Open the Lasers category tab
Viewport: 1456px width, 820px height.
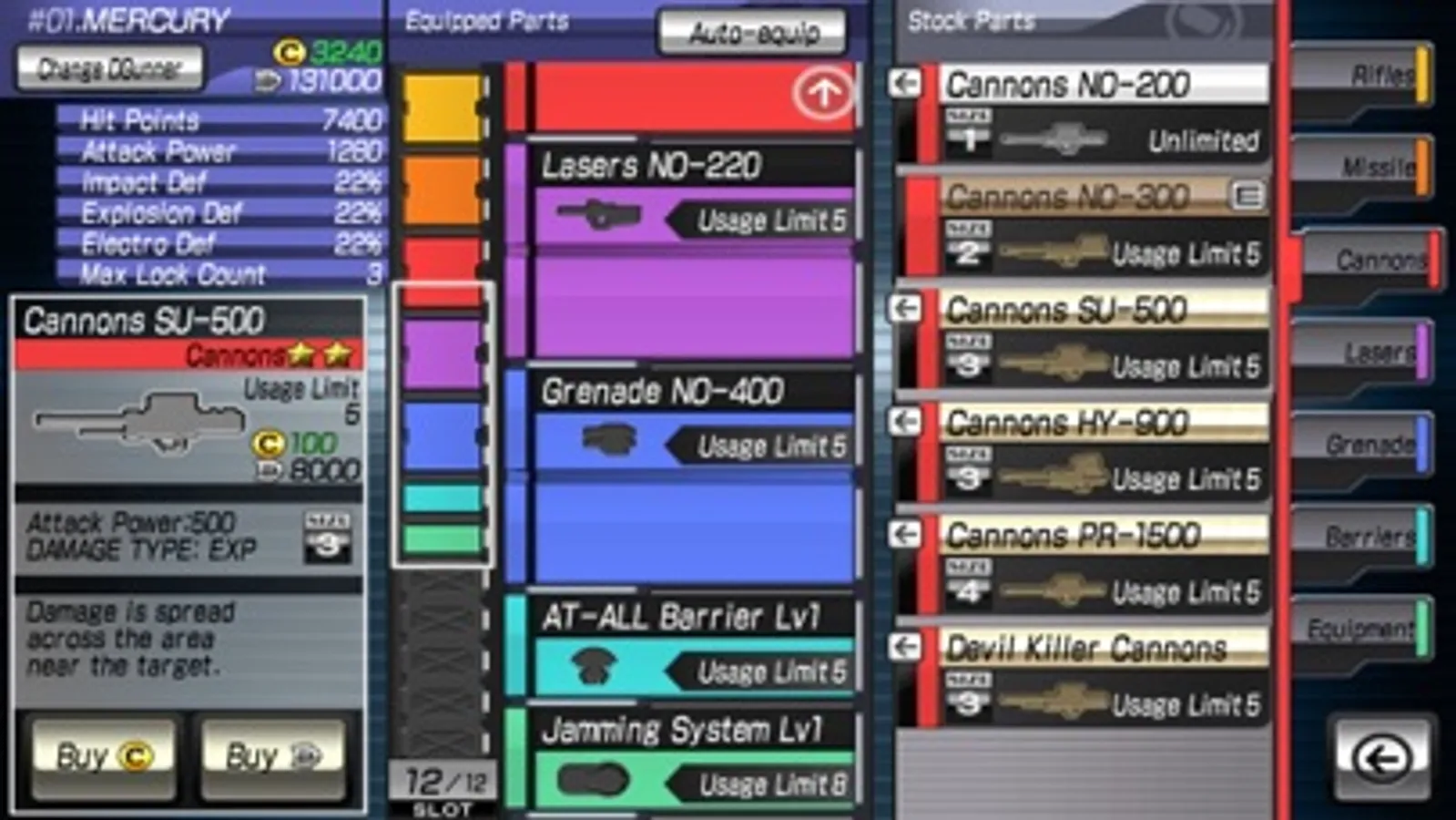[x=1363, y=353]
